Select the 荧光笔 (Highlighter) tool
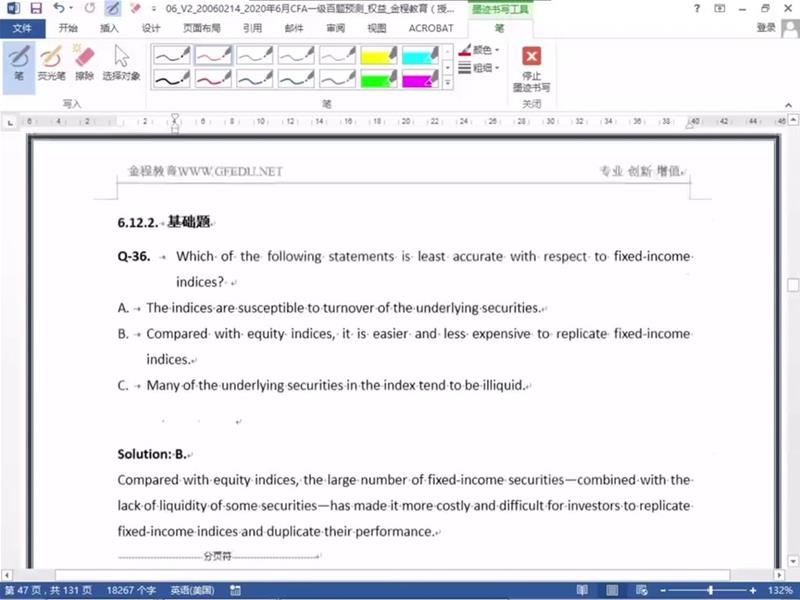 coord(52,63)
